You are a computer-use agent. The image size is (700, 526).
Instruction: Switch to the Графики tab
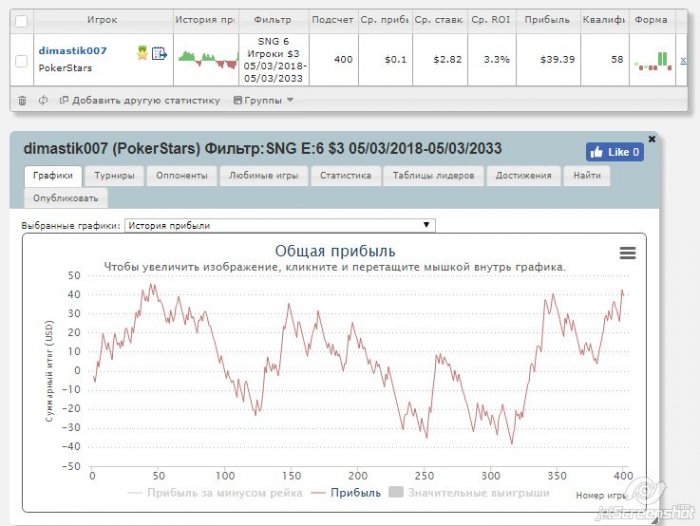pyautogui.click(x=53, y=175)
